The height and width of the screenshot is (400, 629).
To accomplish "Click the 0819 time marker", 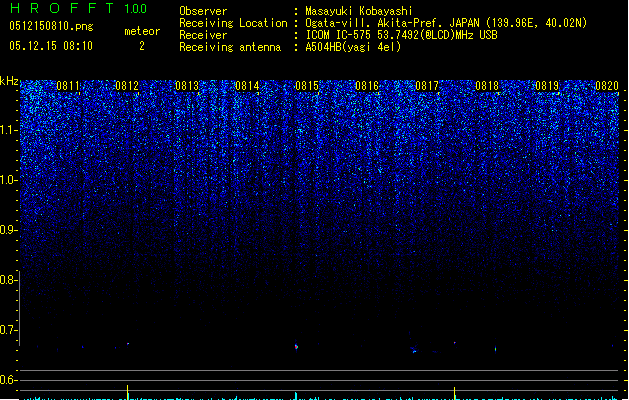I will click(x=547, y=86).
